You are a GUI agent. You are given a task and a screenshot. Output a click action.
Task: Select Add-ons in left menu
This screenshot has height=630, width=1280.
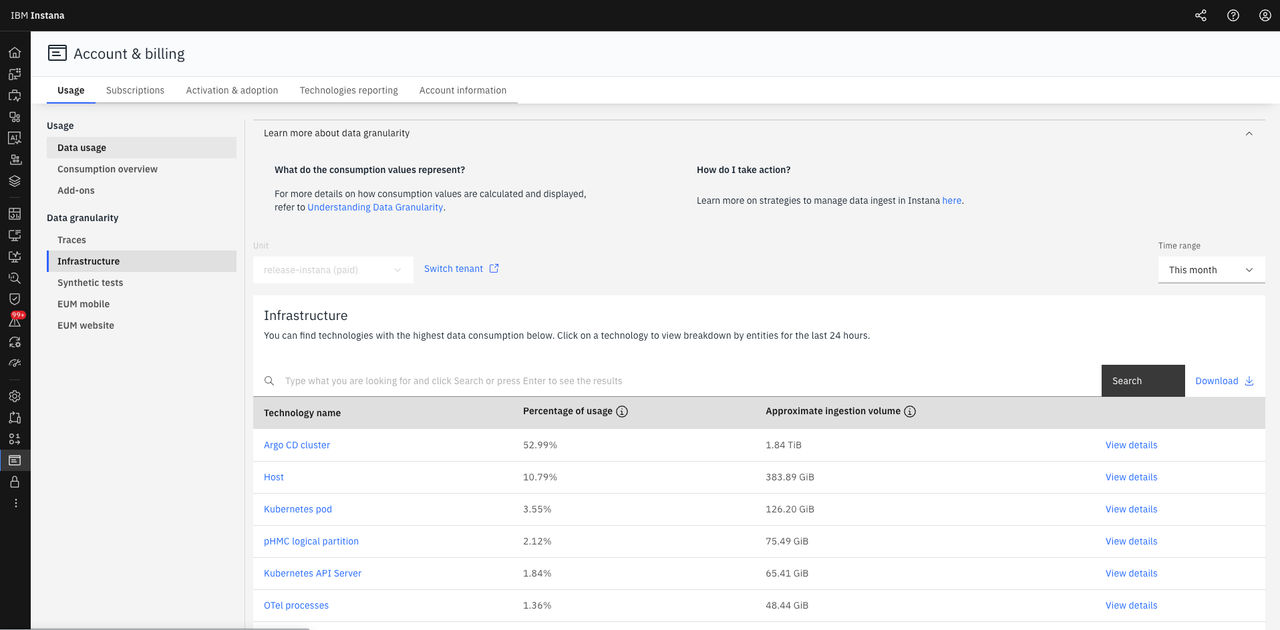click(142, 190)
